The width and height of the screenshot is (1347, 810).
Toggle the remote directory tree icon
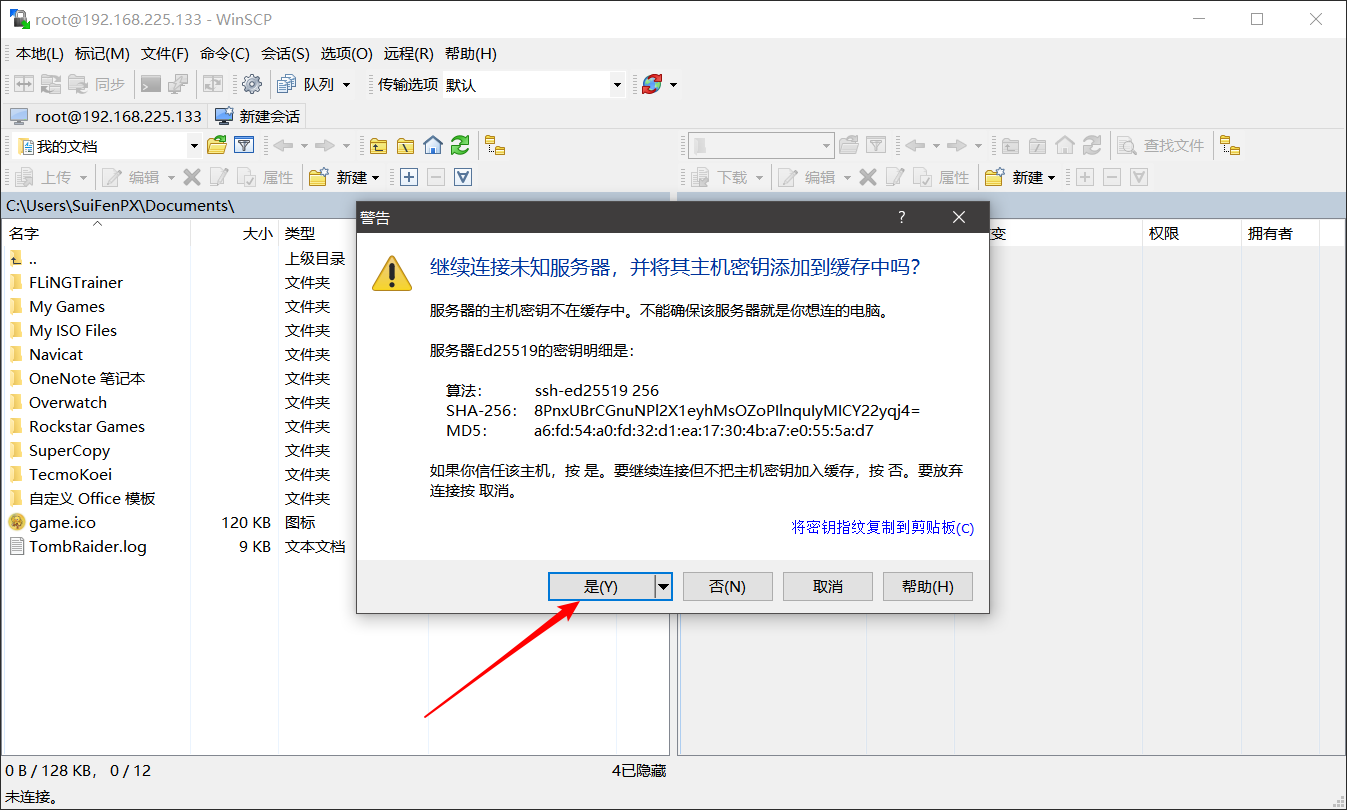[x=1230, y=146]
